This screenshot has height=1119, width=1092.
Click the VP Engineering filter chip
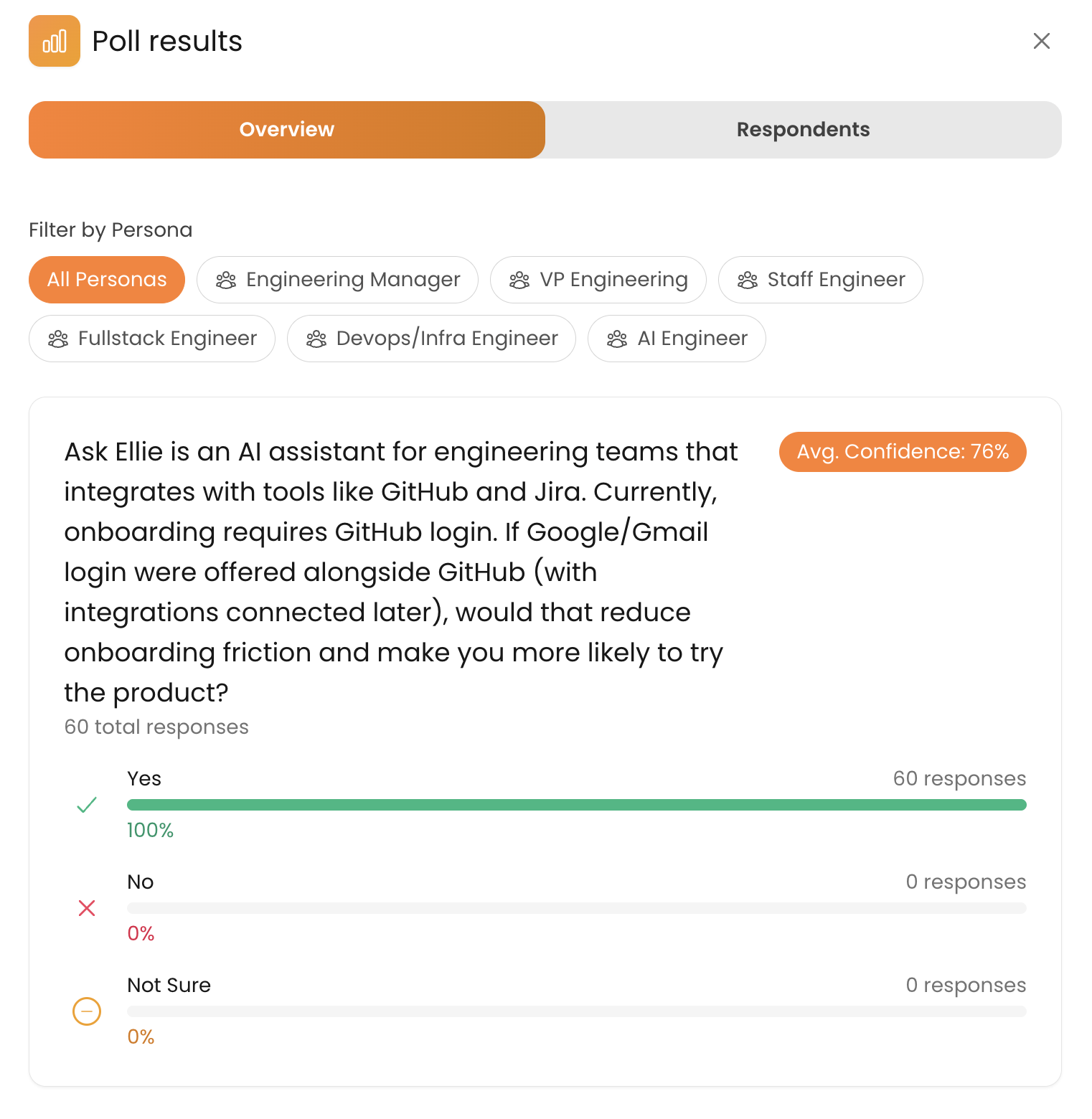[x=598, y=280]
